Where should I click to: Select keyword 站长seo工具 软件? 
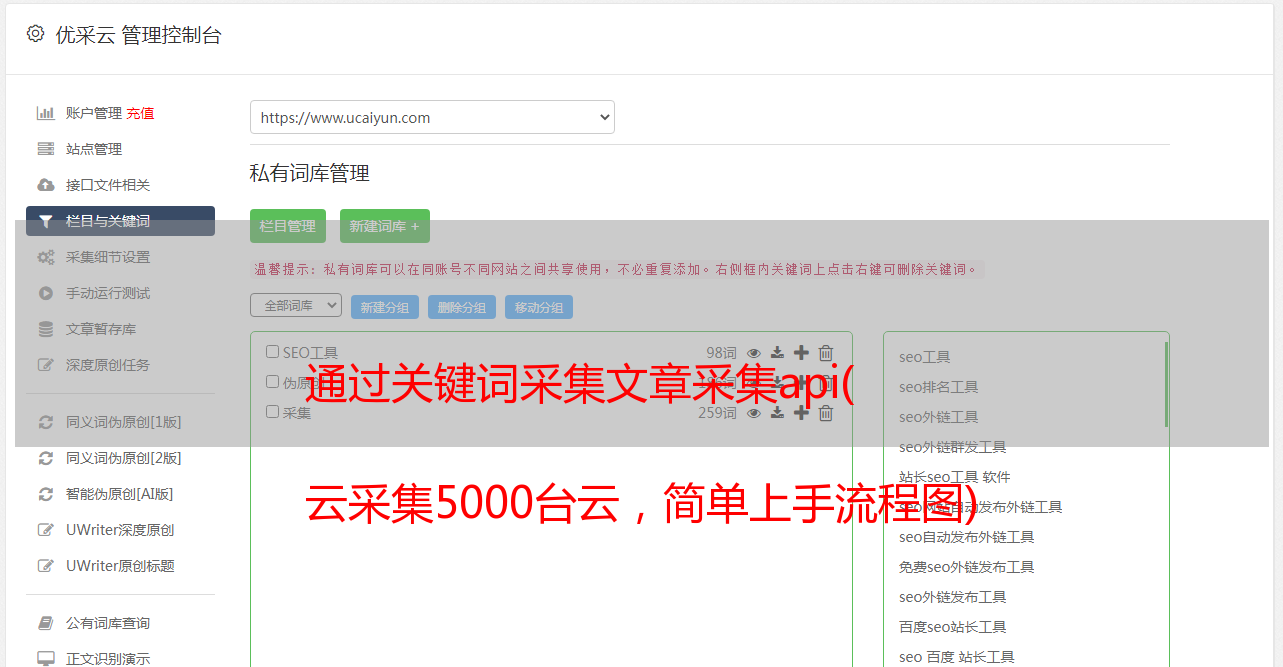pyautogui.click(x=955, y=477)
